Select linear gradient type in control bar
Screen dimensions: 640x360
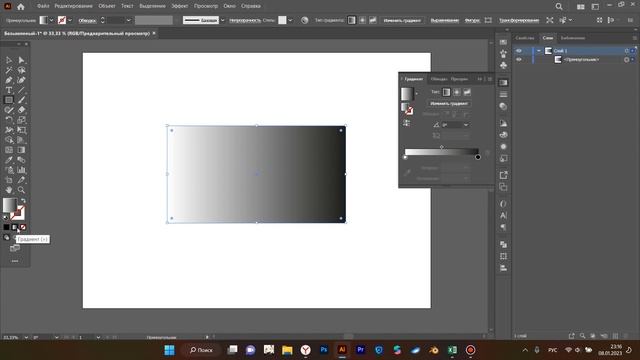coord(351,20)
